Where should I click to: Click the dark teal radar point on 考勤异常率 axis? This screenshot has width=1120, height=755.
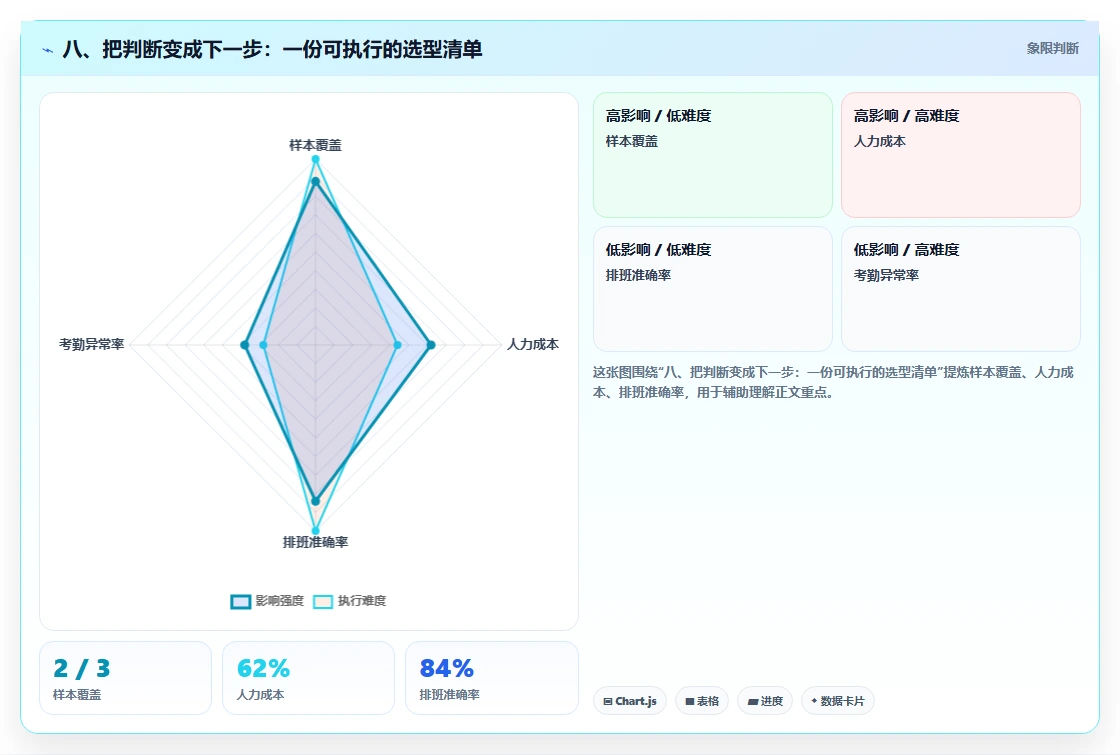coord(244,345)
